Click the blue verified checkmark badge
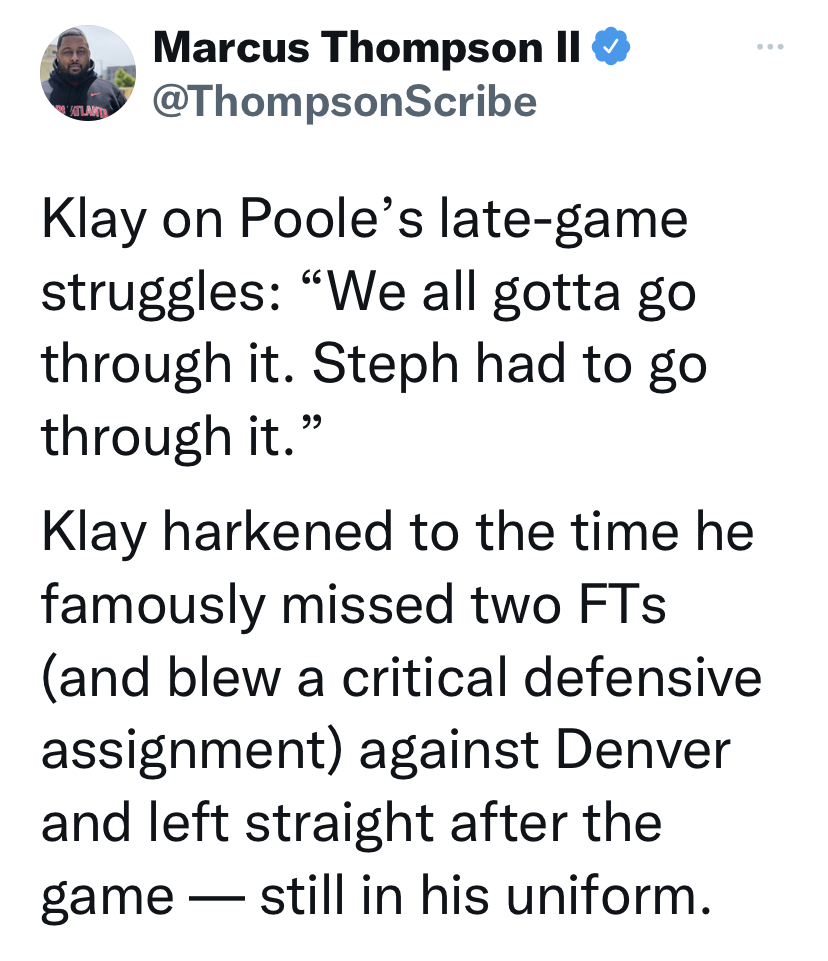The height and width of the screenshot is (961, 828). [610, 47]
